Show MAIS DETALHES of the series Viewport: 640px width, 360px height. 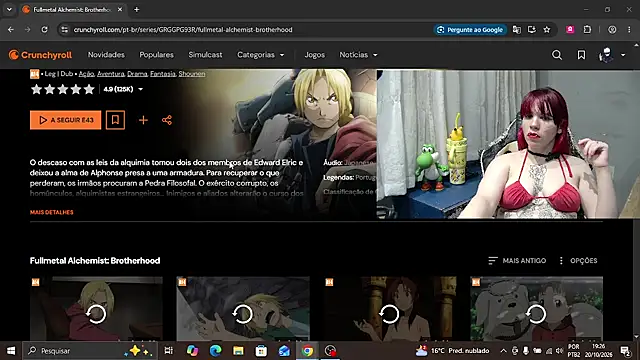(x=51, y=212)
